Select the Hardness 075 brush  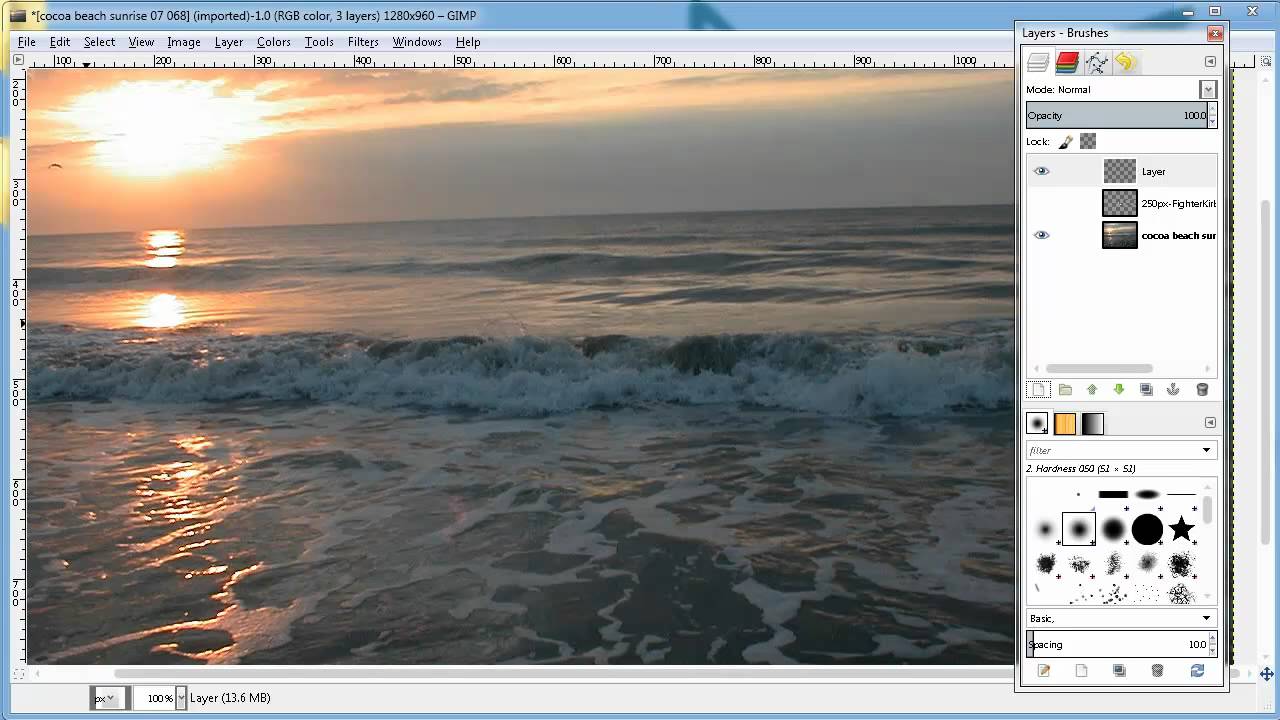coord(1113,529)
